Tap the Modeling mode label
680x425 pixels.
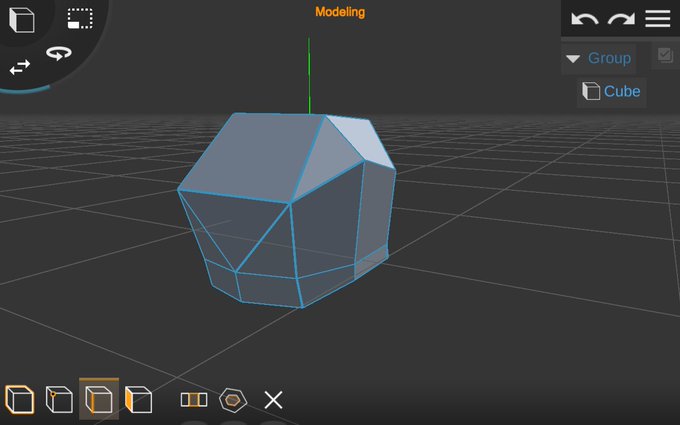[x=340, y=12]
